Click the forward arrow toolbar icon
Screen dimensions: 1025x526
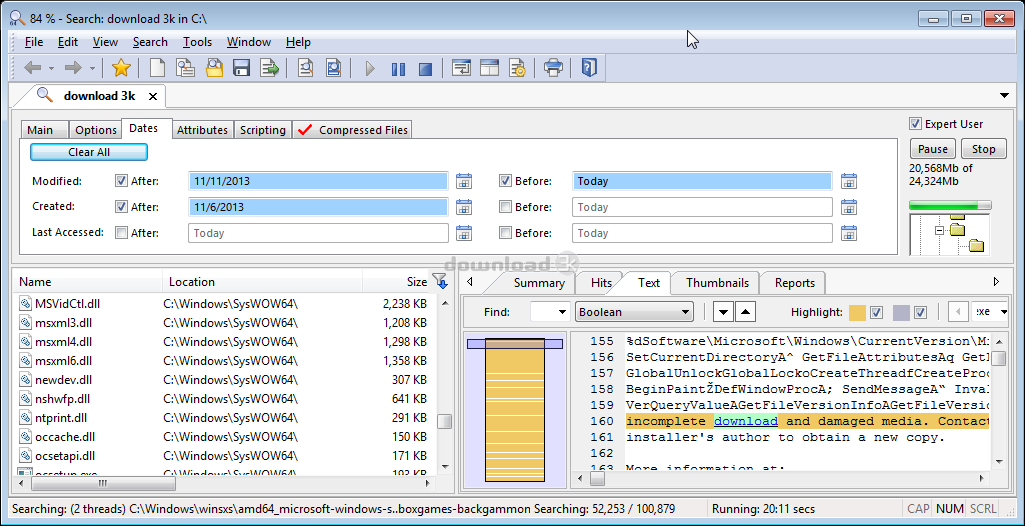tap(73, 68)
